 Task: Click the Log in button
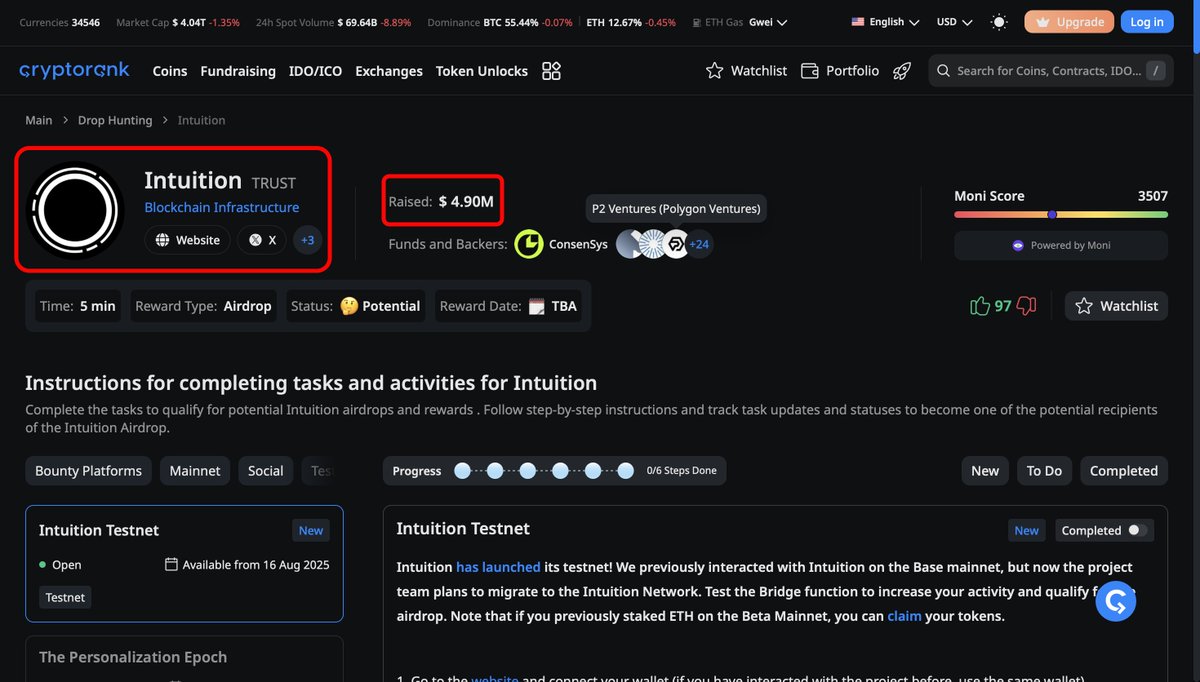1146,22
